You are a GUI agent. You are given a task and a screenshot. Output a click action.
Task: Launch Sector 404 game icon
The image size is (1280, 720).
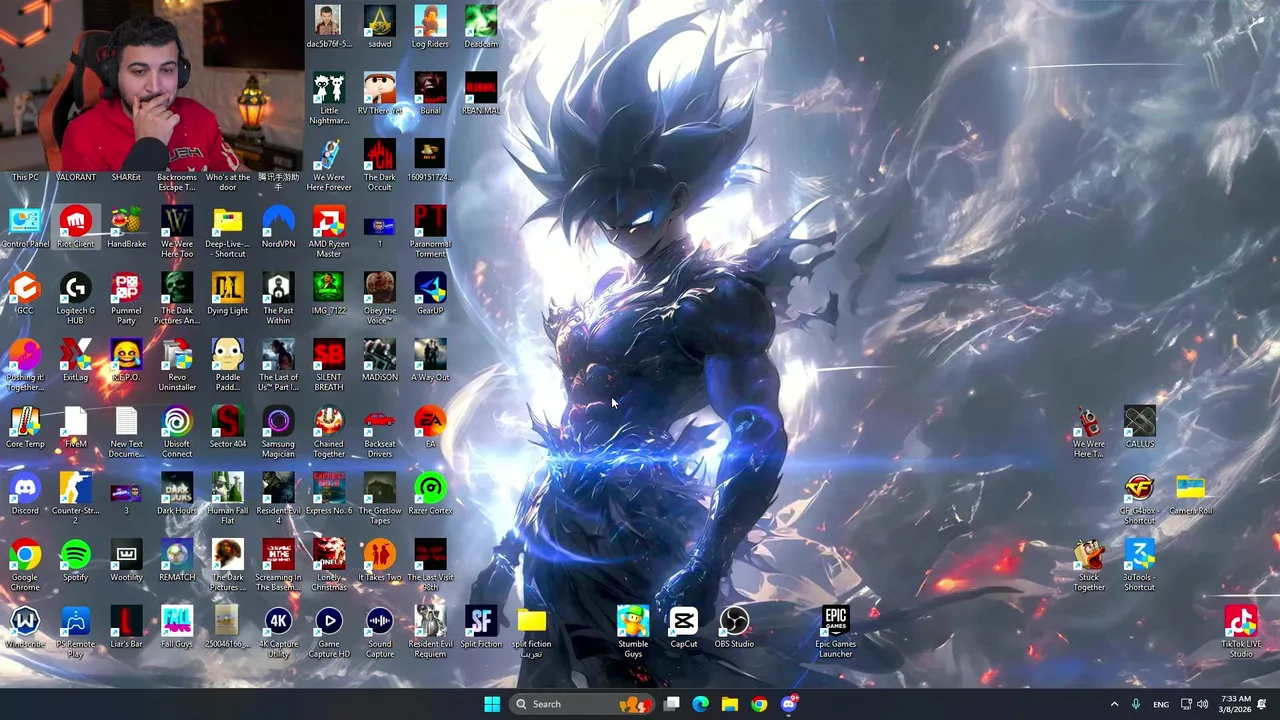[x=228, y=428]
